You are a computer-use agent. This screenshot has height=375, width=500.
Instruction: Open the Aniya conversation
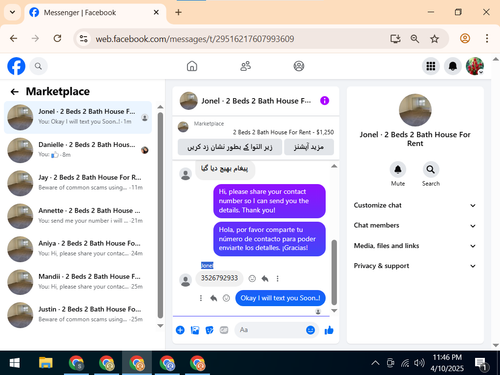(78, 249)
